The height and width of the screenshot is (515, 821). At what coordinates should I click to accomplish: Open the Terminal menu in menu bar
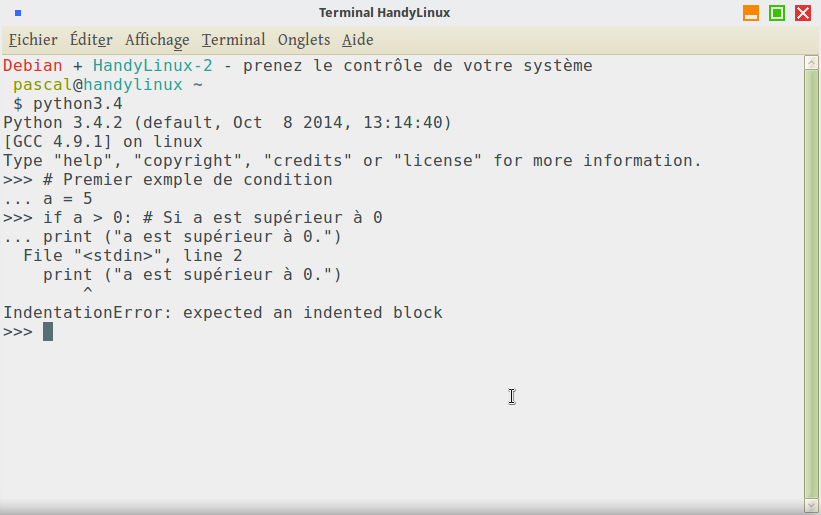tap(233, 40)
